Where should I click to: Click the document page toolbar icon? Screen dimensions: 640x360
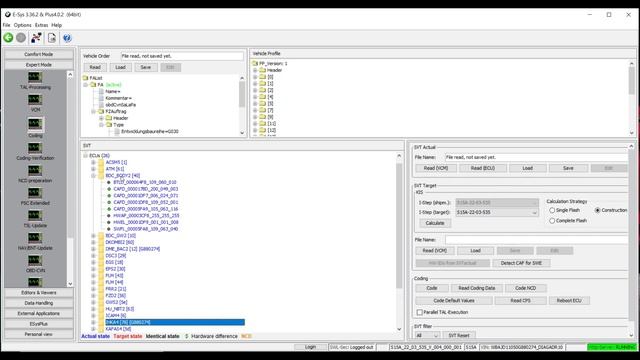click(x=52, y=38)
